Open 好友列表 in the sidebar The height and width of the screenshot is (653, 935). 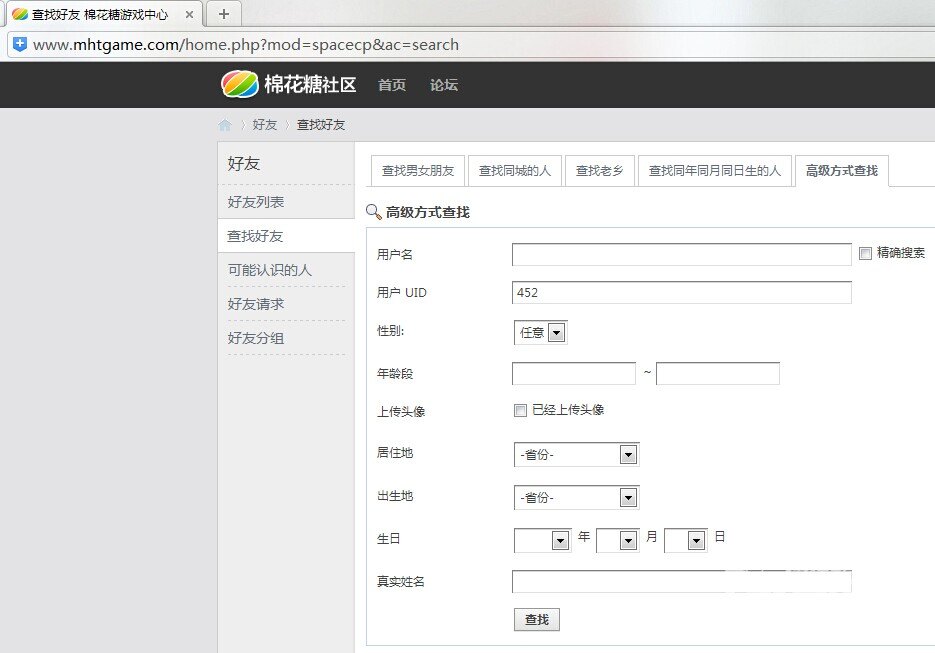256,202
